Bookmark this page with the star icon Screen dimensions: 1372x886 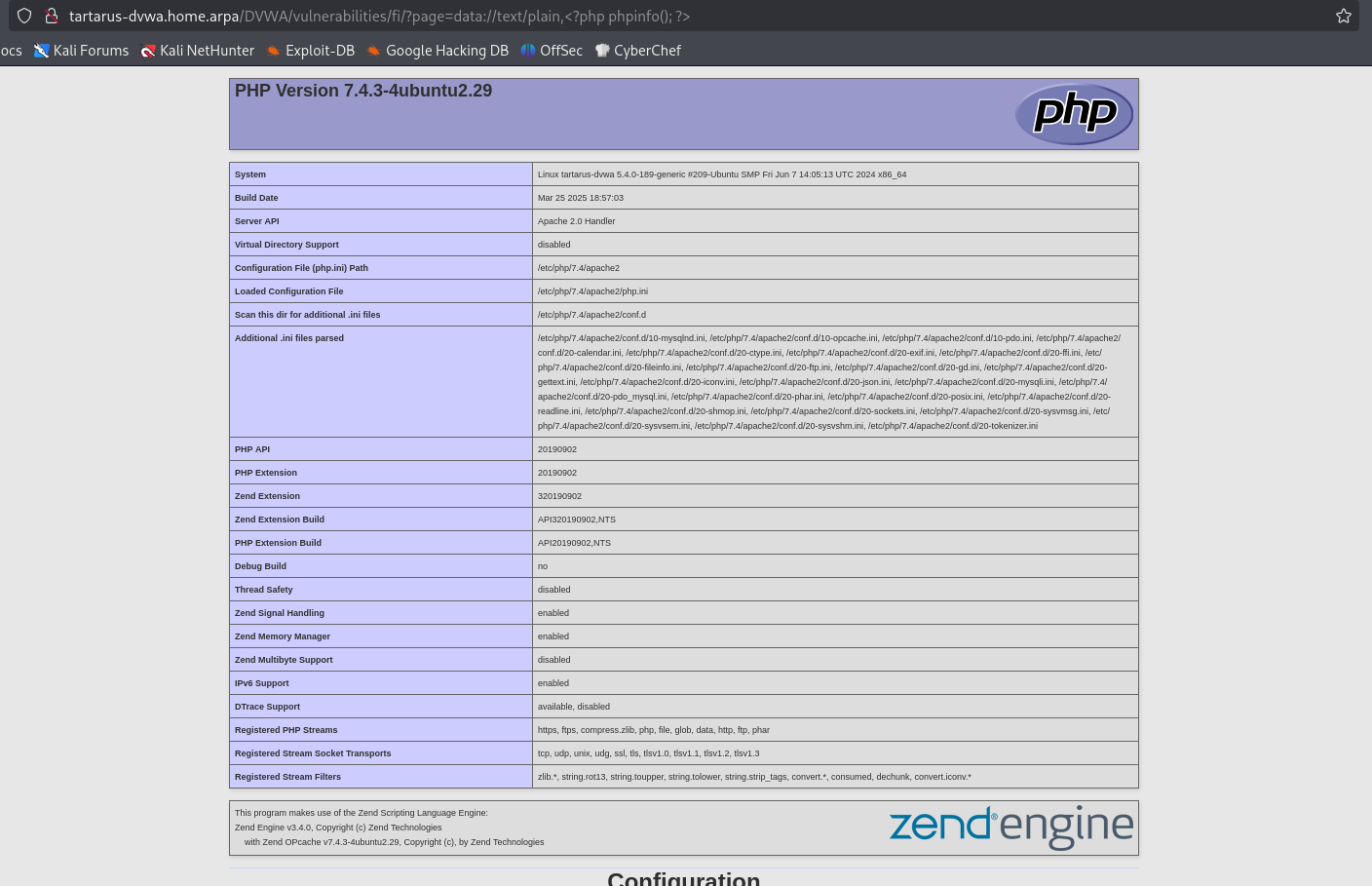(x=1344, y=16)
